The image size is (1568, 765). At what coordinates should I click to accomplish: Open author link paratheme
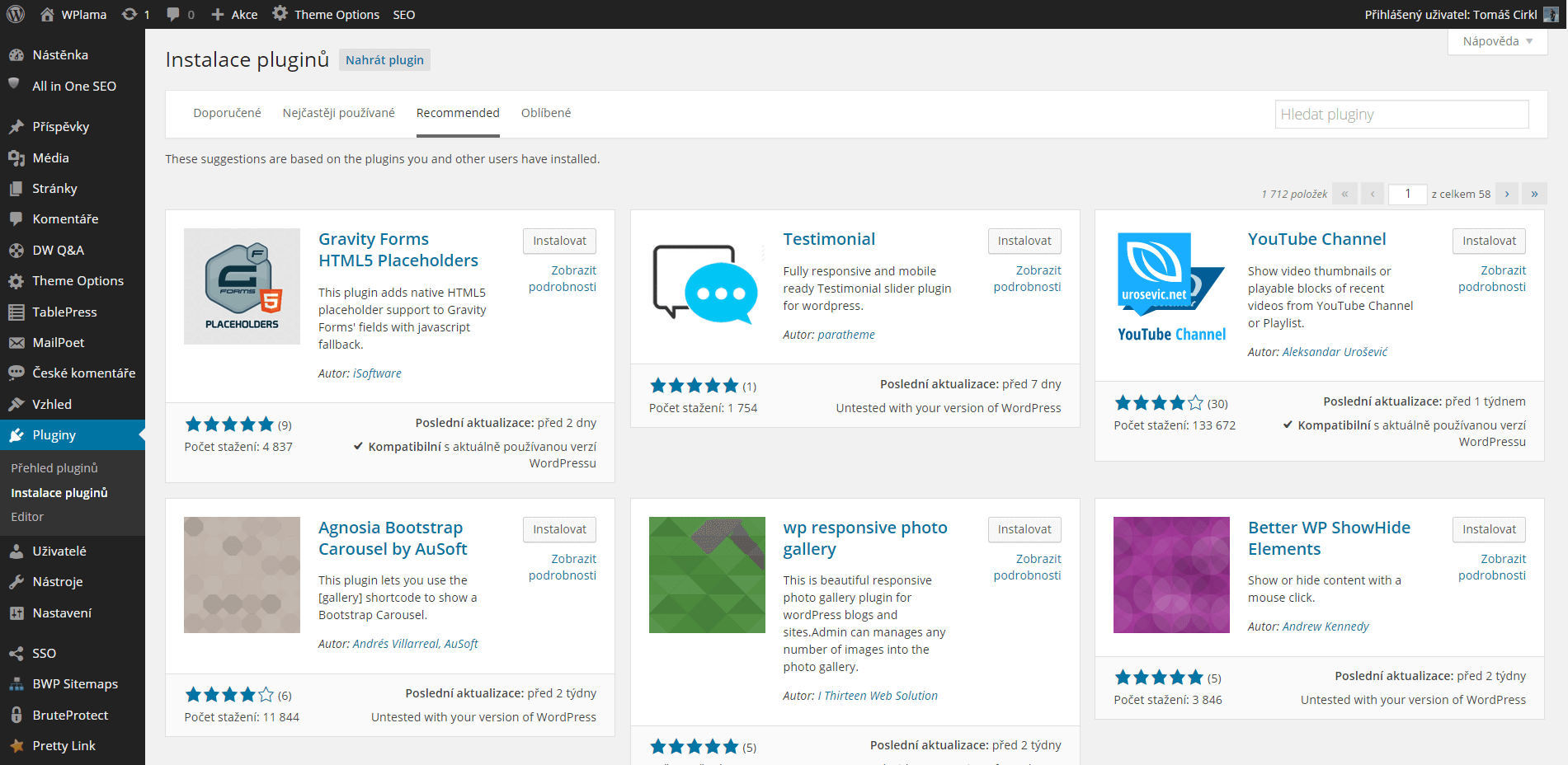846,335
